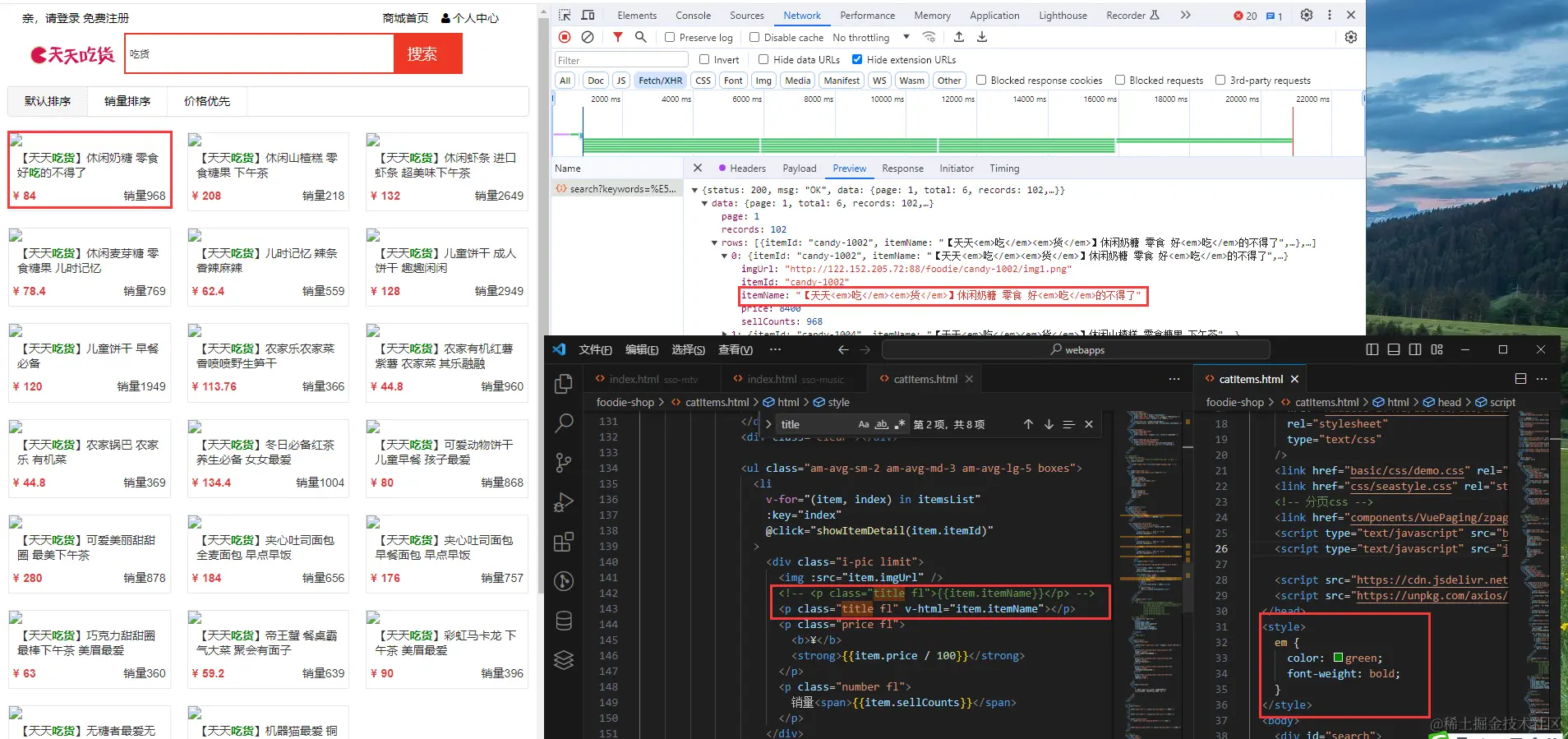Collapse row 0 item candy-1002 in Preview
This screenshot has width=1568, height=739.
coord(725,256)
